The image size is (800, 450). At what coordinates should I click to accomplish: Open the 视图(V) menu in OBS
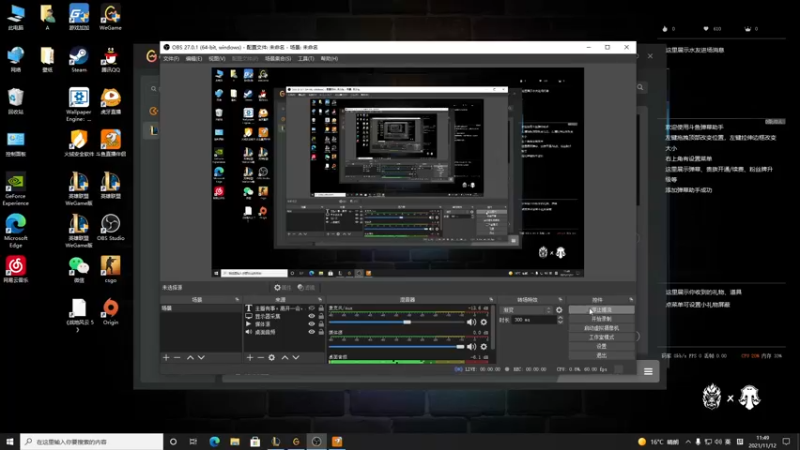click(x=216, y=59)
